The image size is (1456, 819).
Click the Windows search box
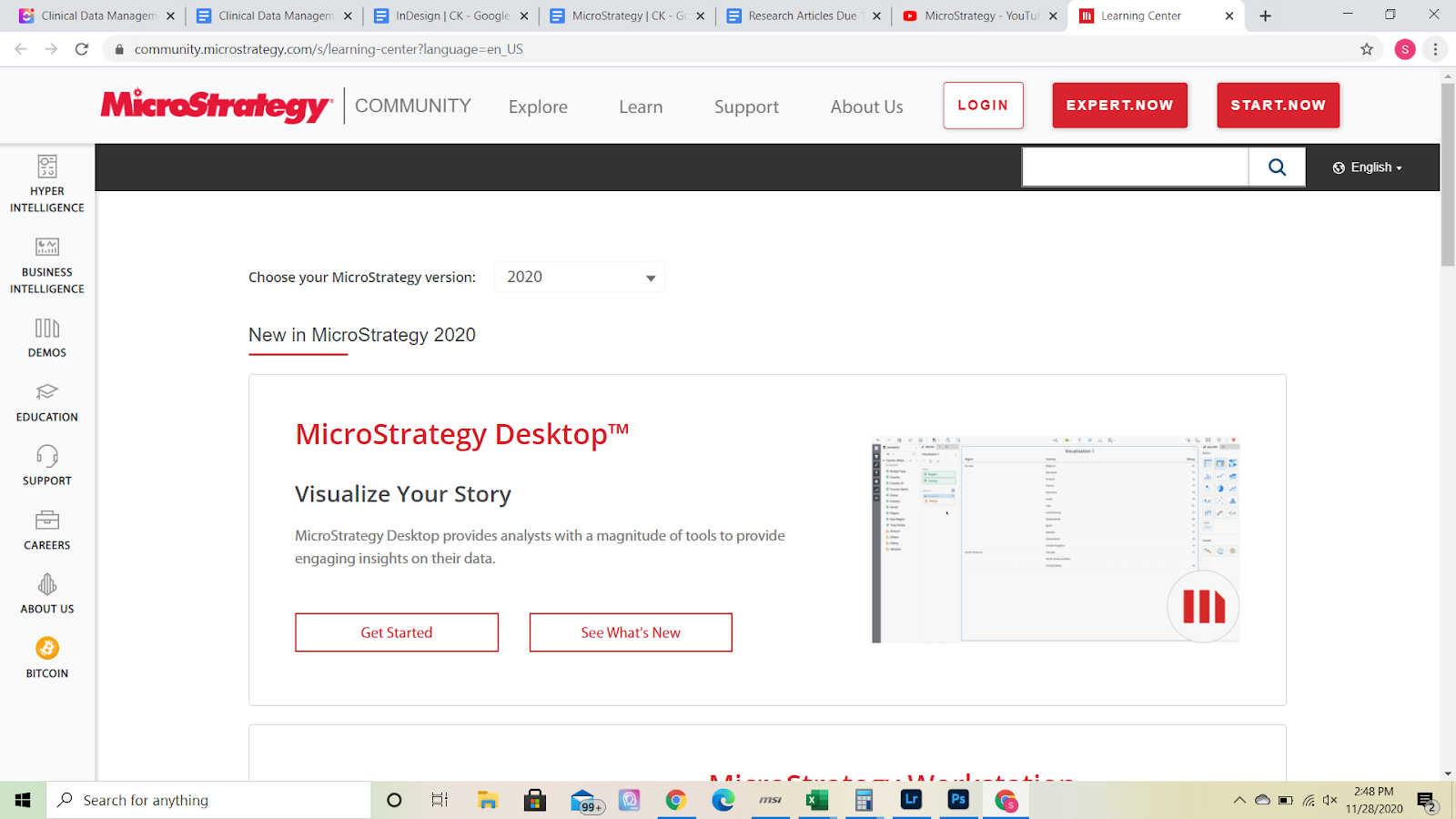click(209, 800)
